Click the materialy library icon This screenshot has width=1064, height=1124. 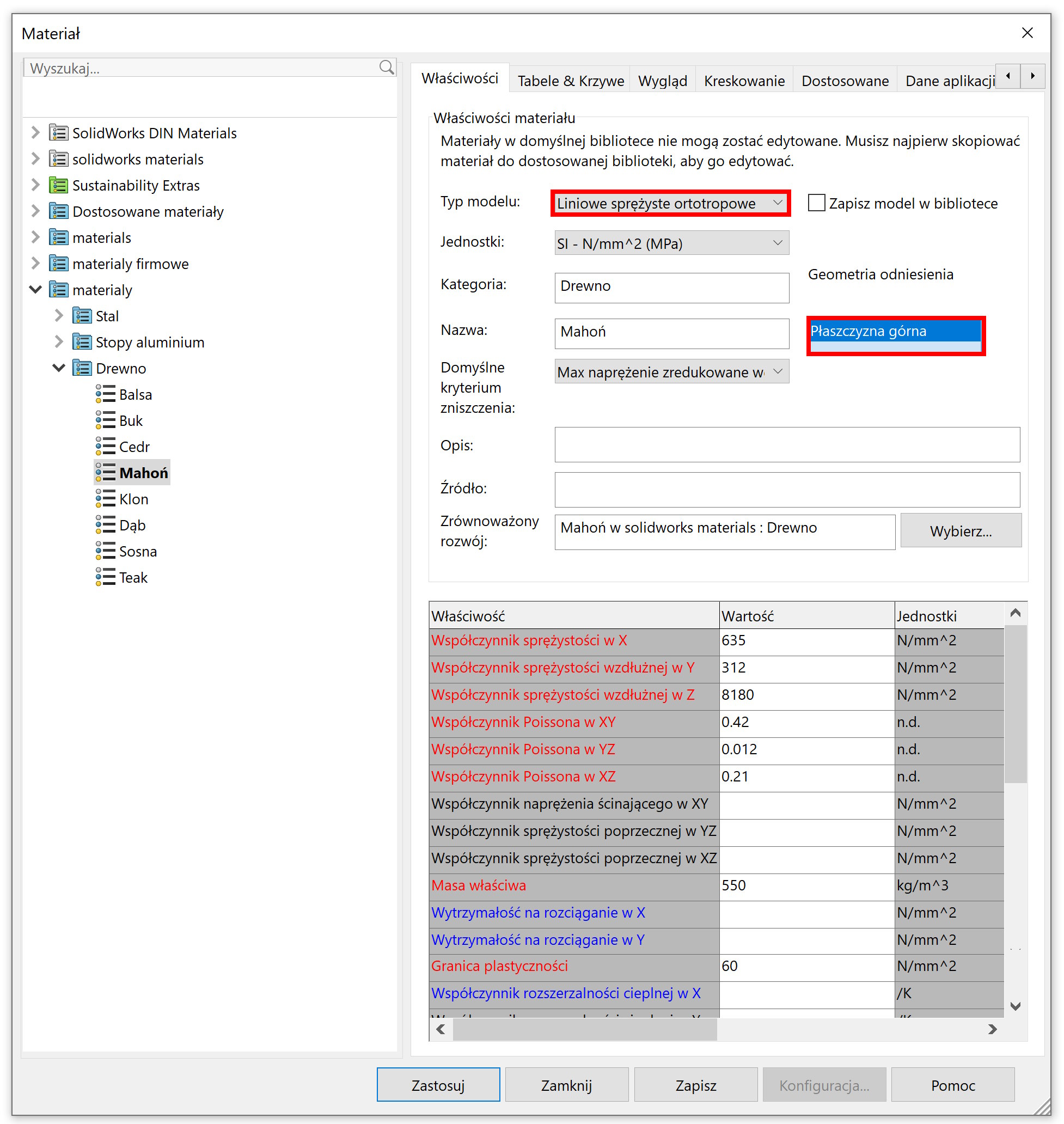pos(58,289)
